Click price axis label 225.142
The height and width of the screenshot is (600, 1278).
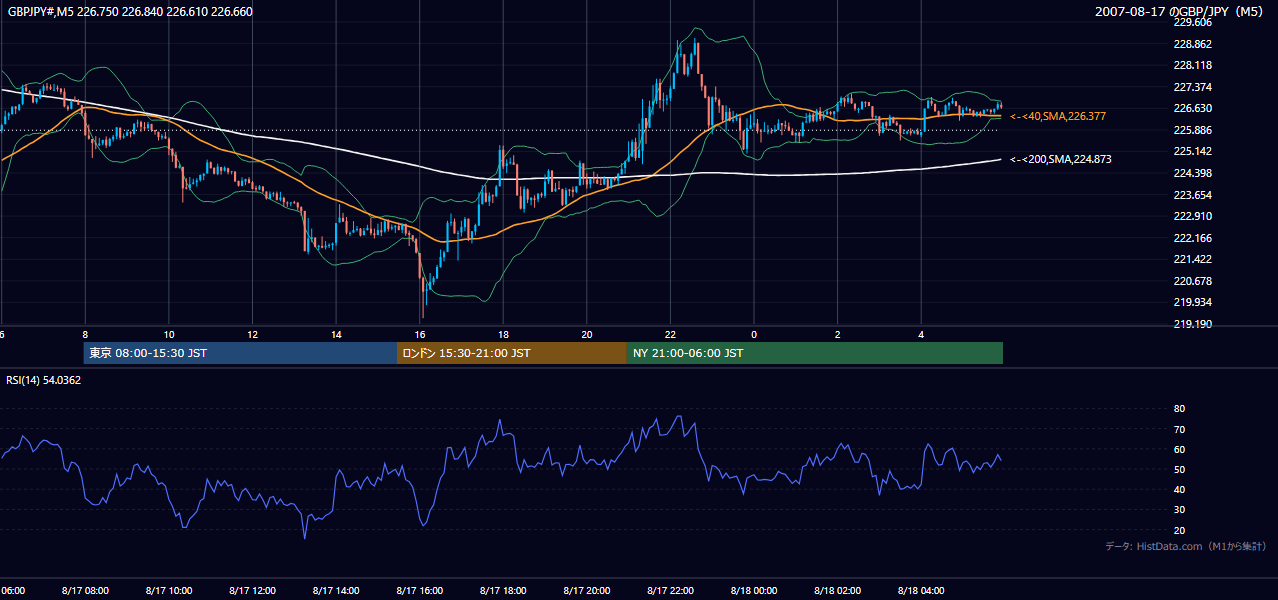(x=1192, y=152)
